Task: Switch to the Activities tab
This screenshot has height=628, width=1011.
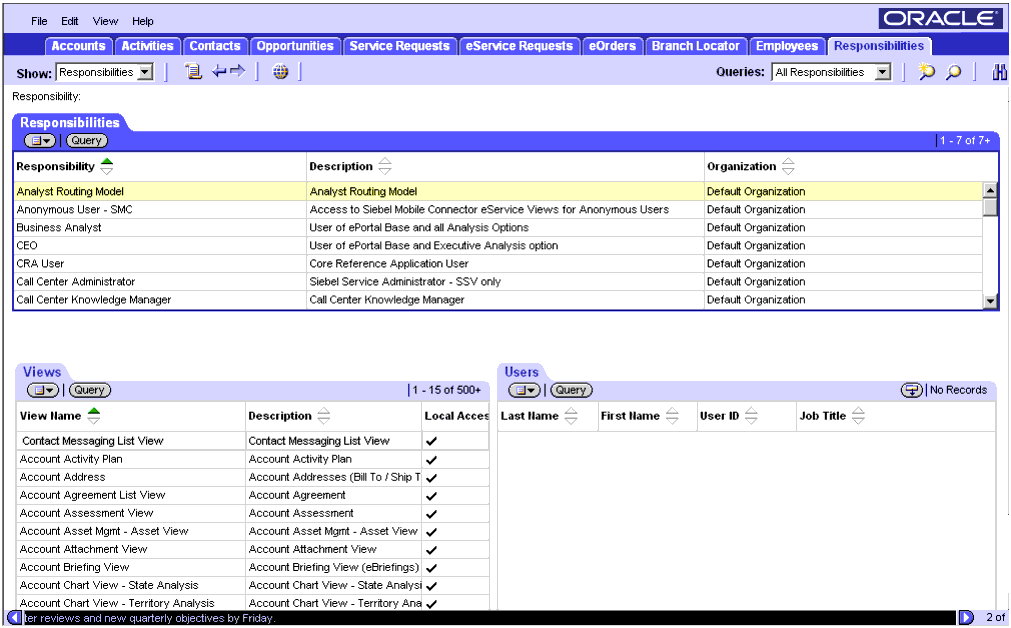Action: [x=147, y=46]
